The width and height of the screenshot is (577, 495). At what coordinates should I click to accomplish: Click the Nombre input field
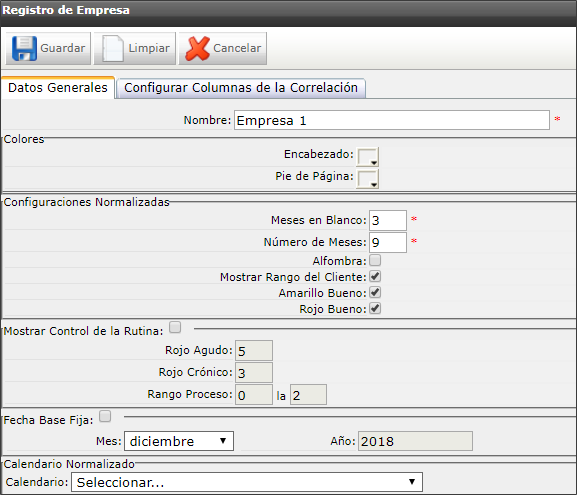coord(392,120)
